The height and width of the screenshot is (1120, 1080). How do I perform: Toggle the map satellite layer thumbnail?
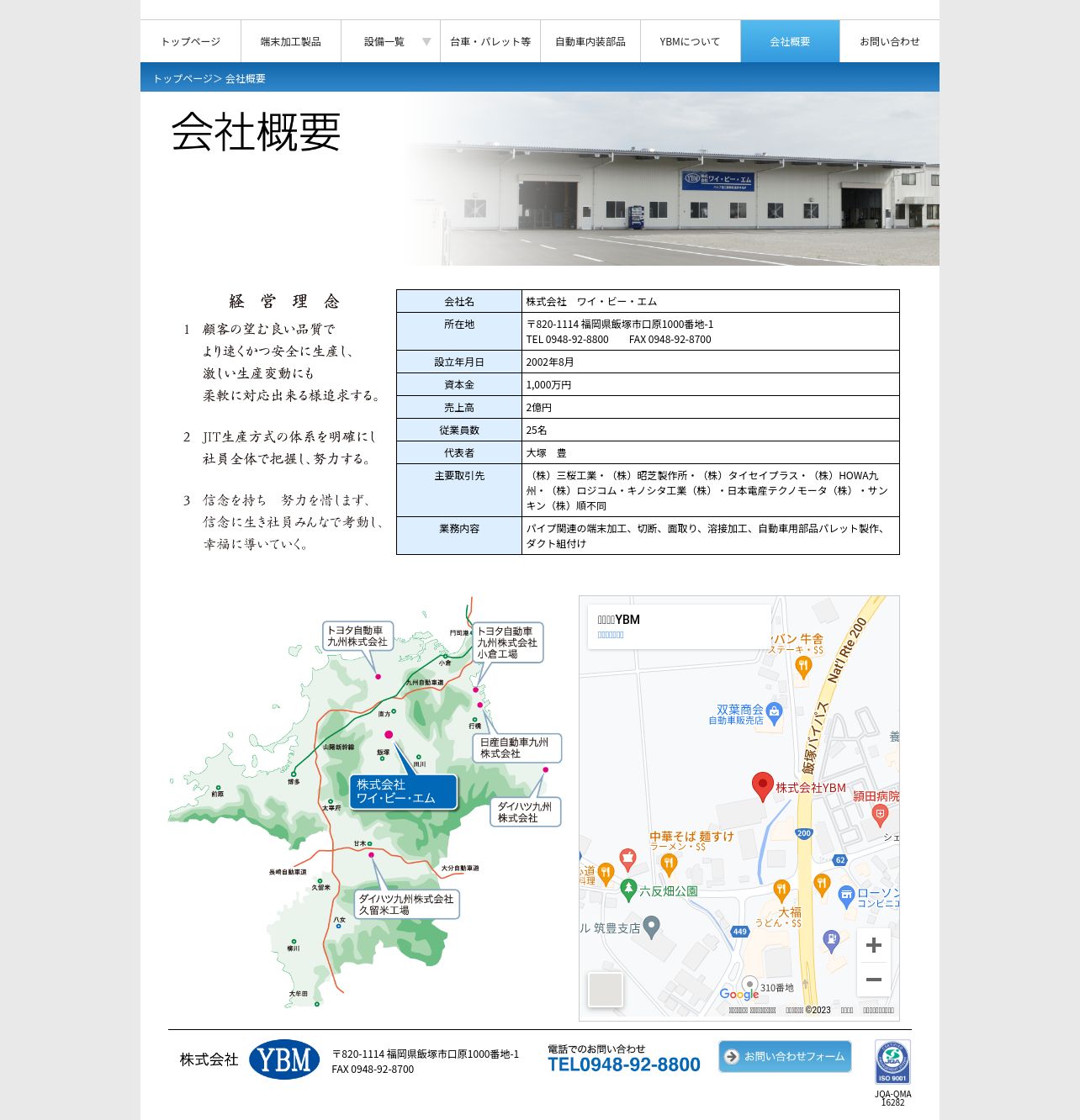pos(606,990)
